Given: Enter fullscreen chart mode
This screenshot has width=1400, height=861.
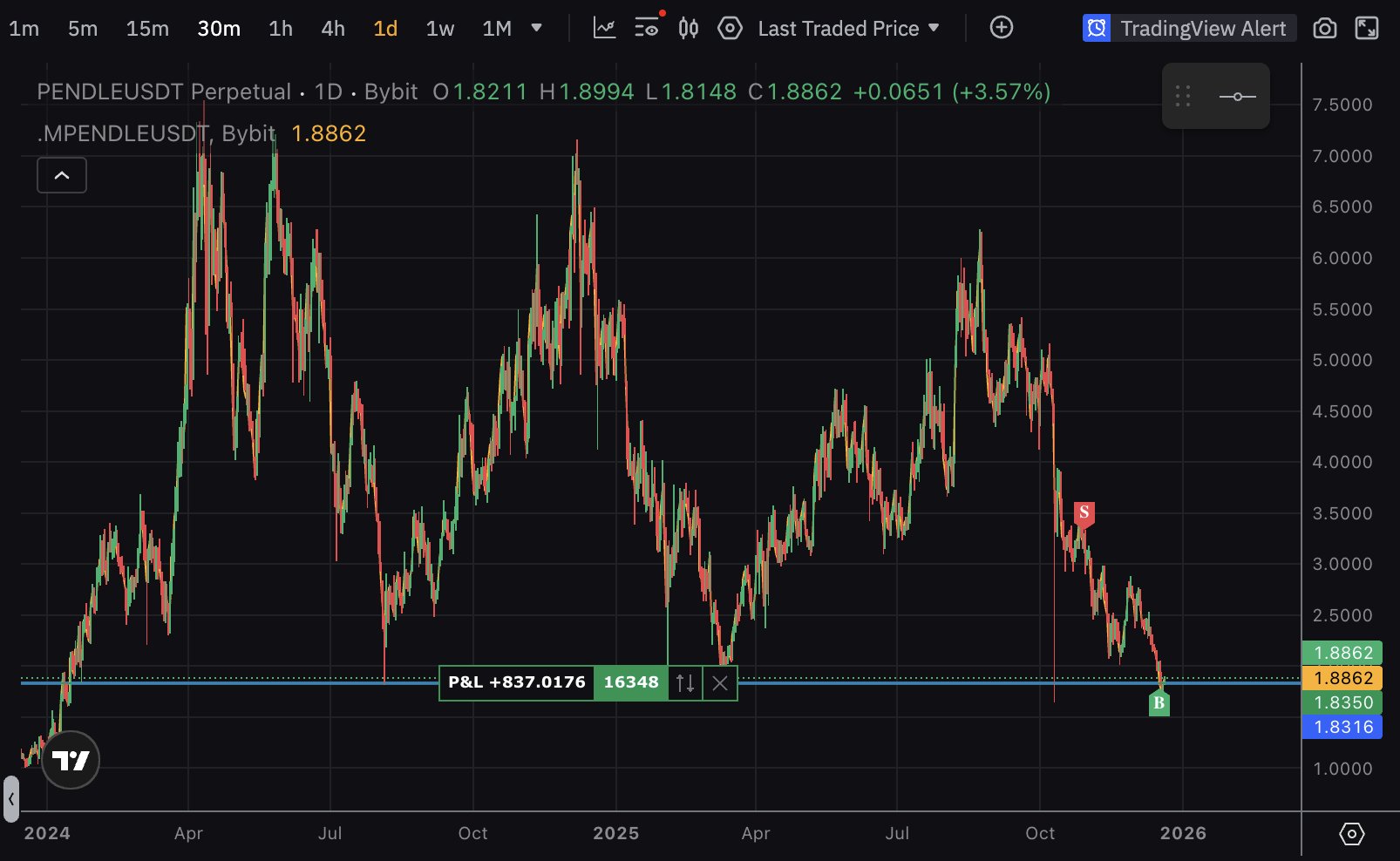Looking at the screenshot, I should click(1367, 29).
